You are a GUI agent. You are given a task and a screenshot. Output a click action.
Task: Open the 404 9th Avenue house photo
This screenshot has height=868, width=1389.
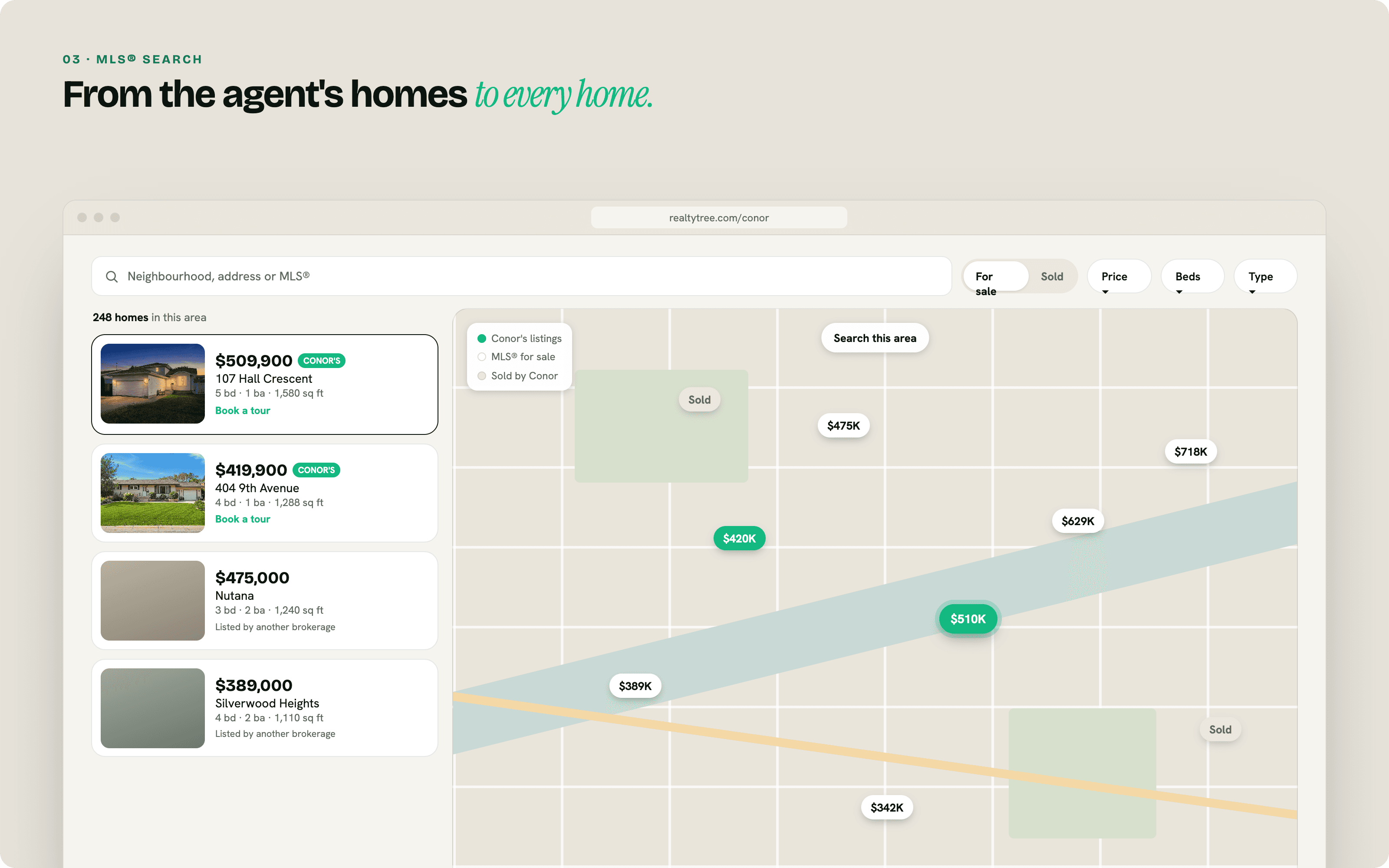click(x=153, y=493)
